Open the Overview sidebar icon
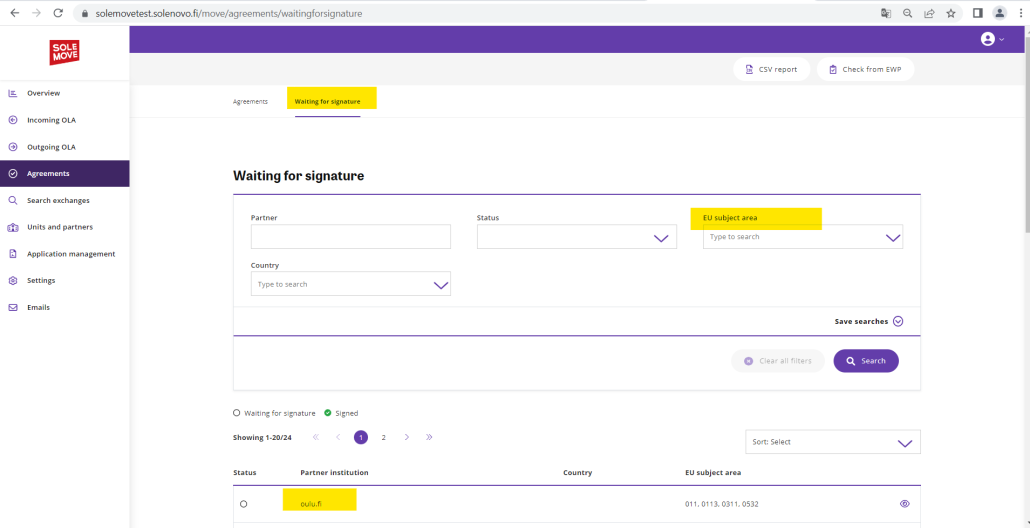The width and height of the screenshot is (1030, 528). point(12,93)
